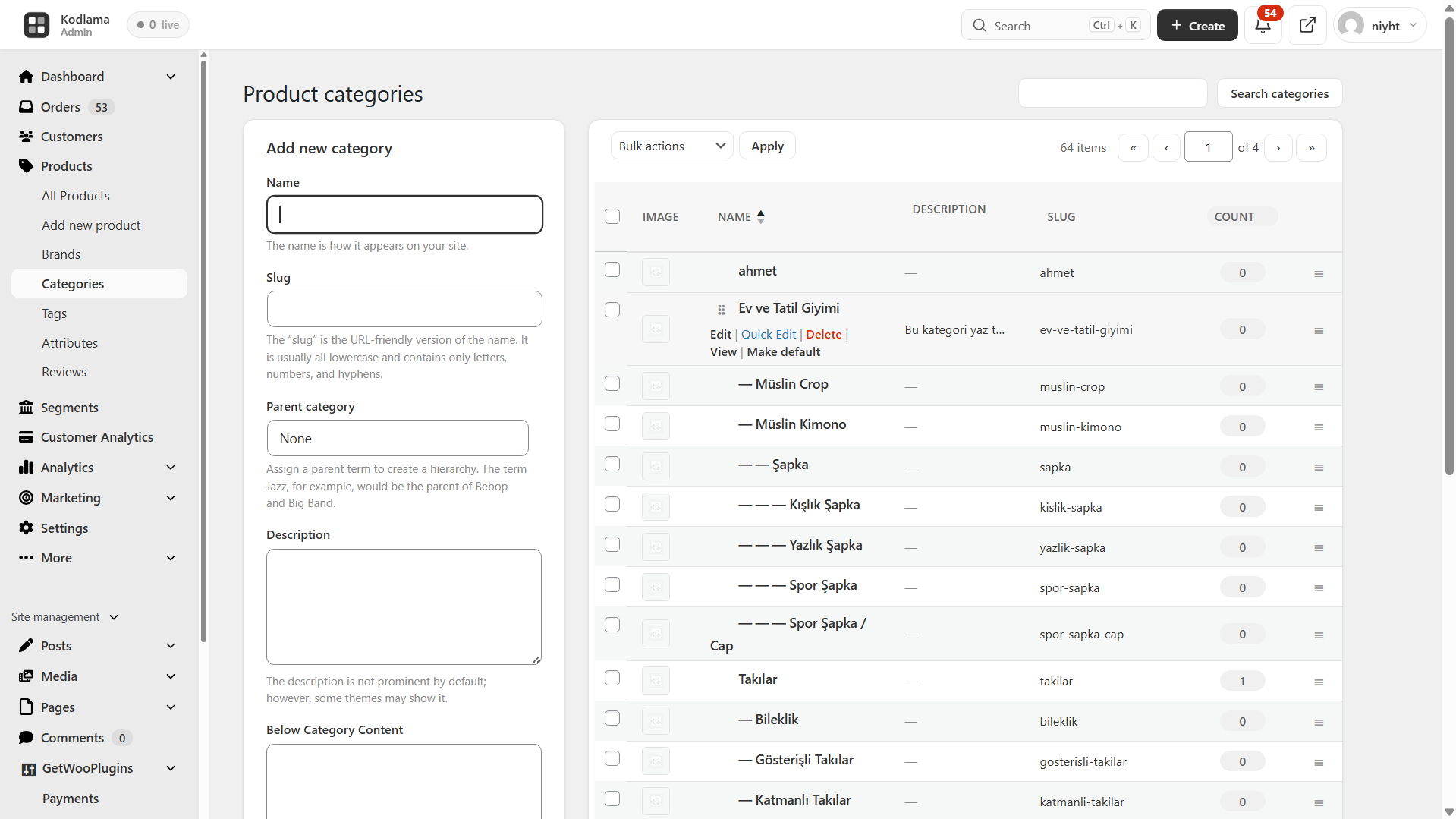
Task: Click the category Name input field
Action: point(404,214)
